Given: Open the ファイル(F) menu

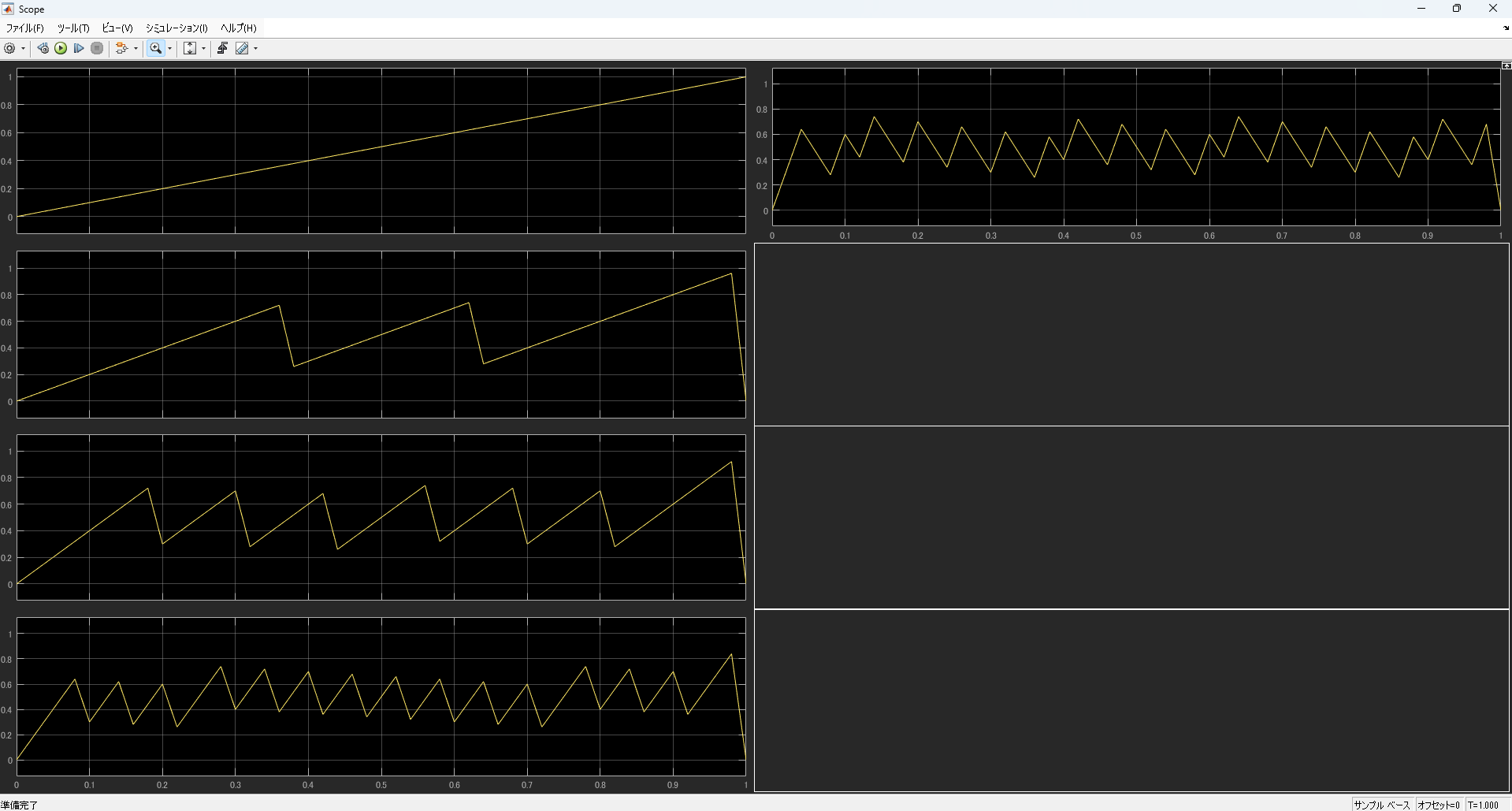Looking at the screenshot, I should pyautogui.click(x=25, y=28).
